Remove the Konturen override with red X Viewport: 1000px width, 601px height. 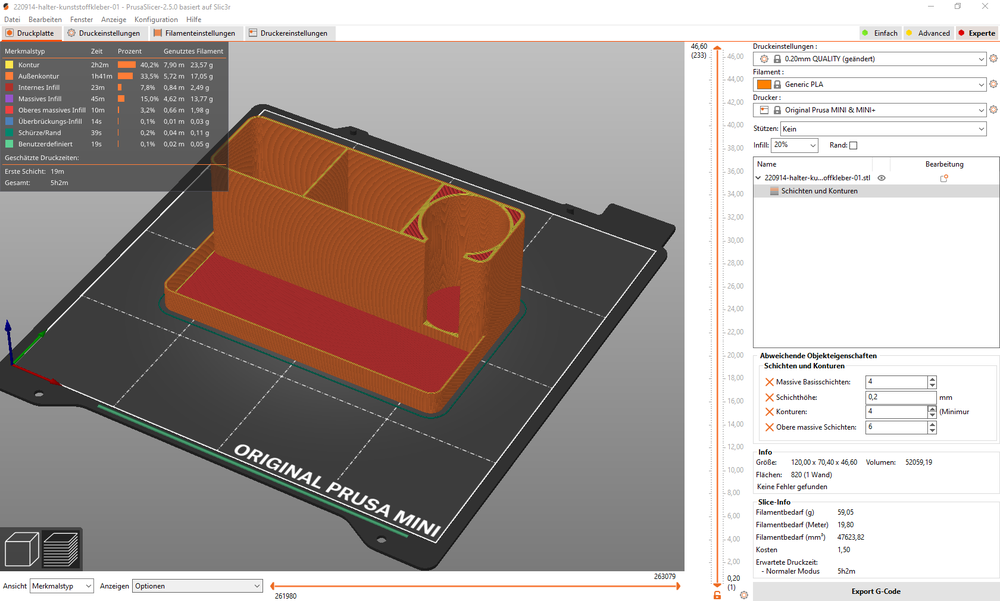point(769,412)
